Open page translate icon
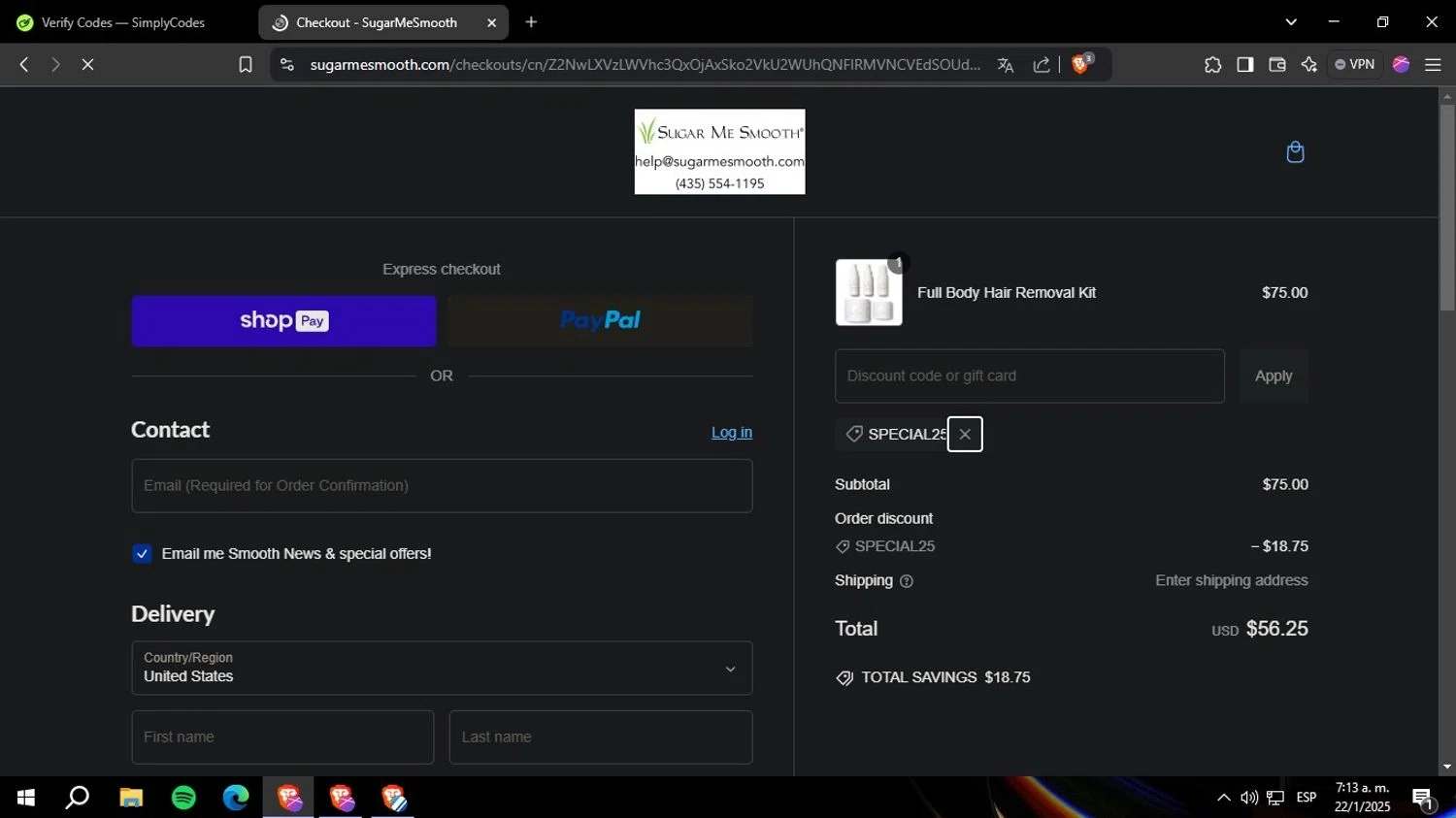Viewport: 1456px width, 818px height. point(1006,65)
